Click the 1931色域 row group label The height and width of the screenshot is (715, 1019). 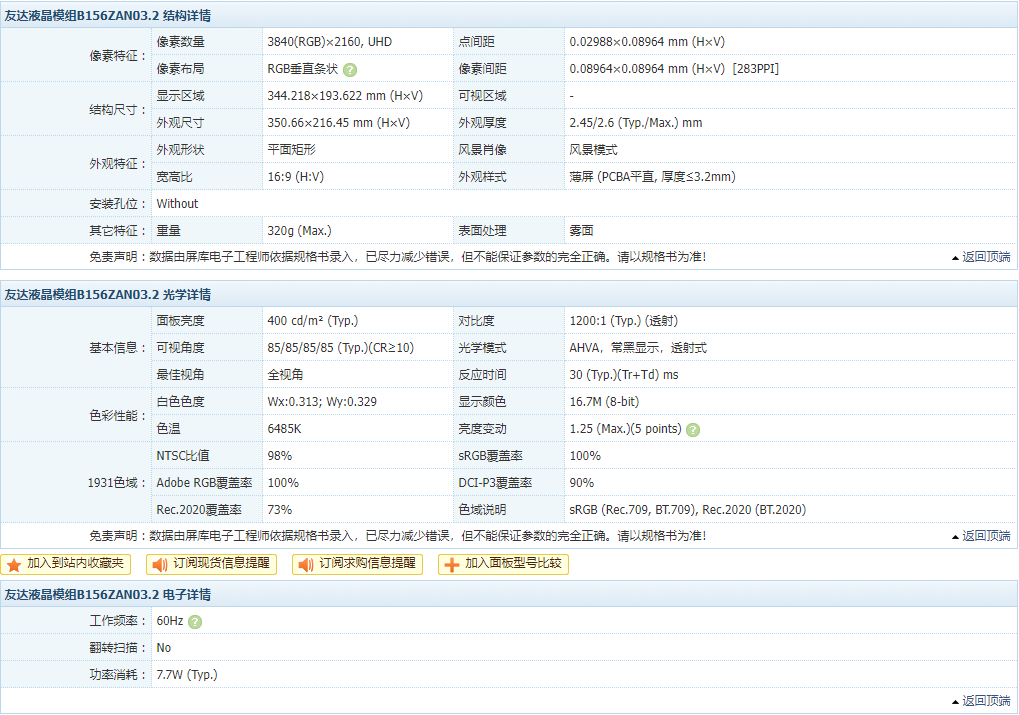coord(117,483)
